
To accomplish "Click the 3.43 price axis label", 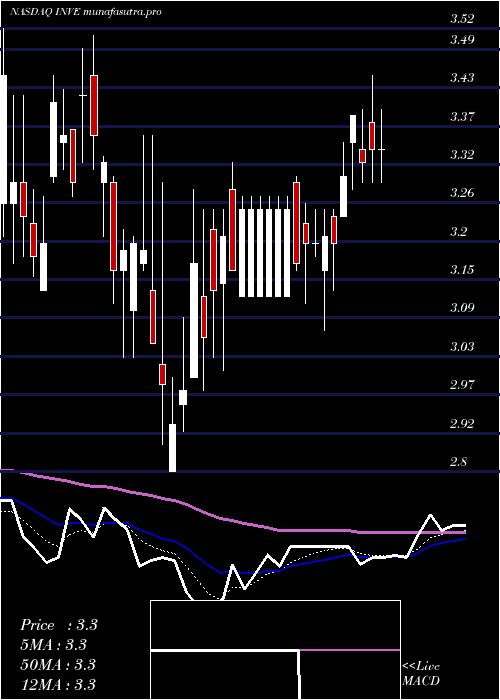I will pyautogui.click(x=462, y=78).
